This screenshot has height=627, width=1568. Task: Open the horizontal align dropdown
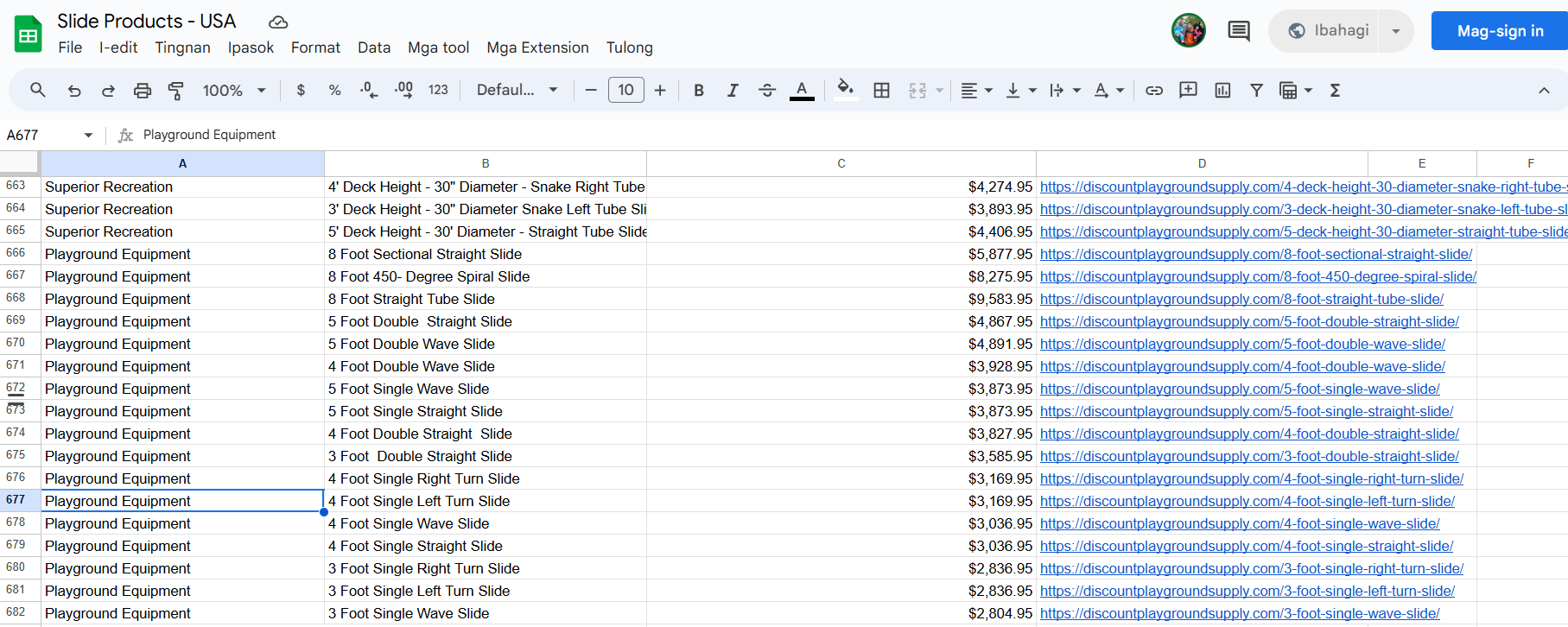pos(977,90)
